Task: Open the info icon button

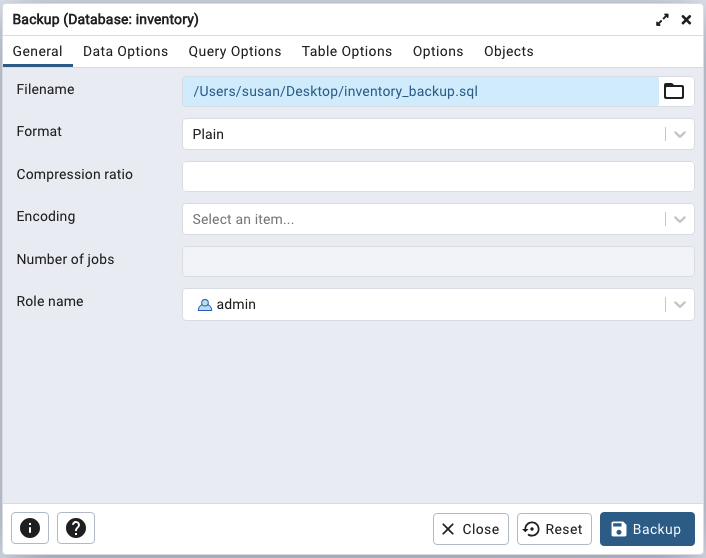Action: tap(30, 528)
